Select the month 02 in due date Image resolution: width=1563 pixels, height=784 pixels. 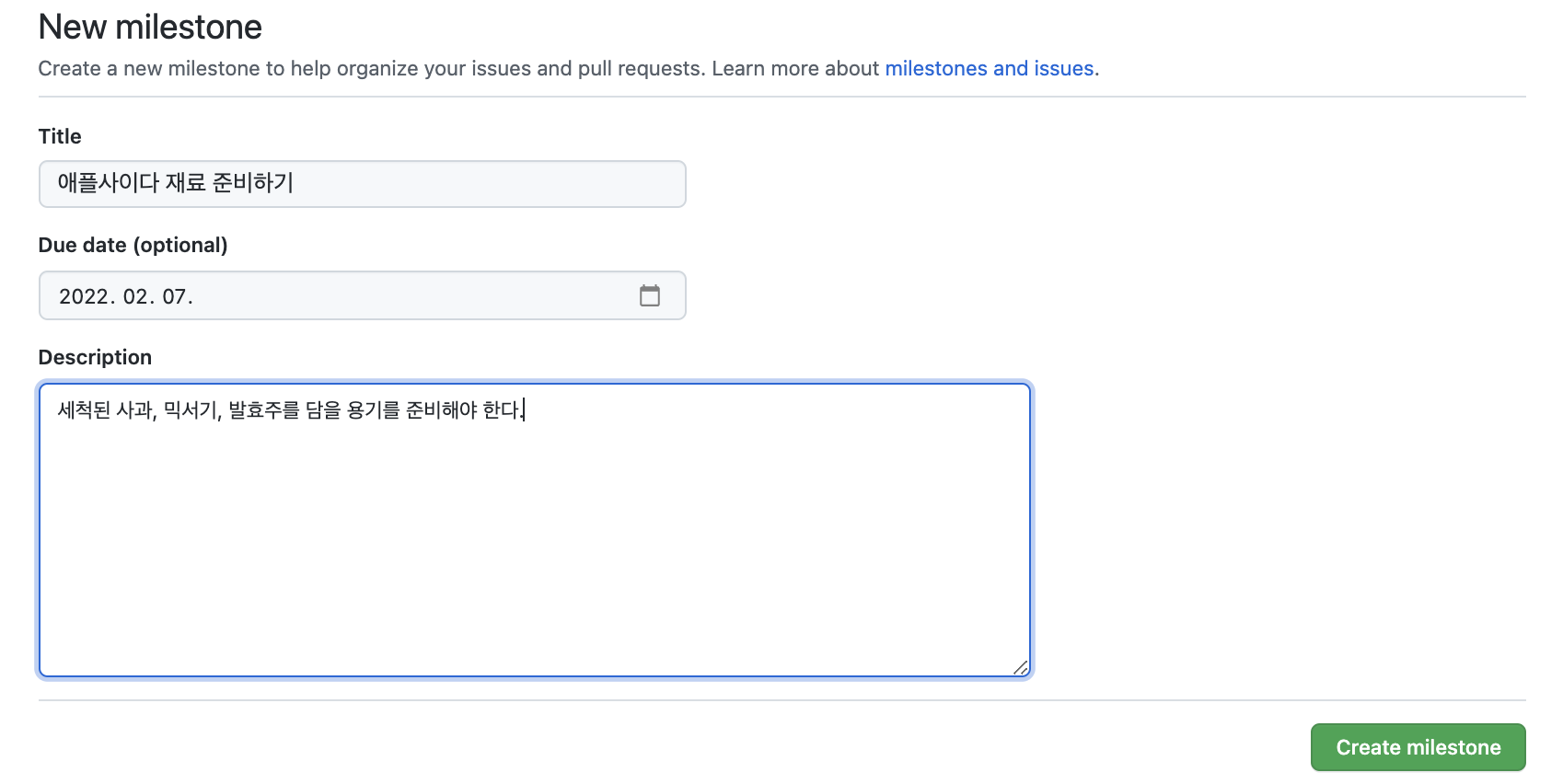[x=136, y=296]
